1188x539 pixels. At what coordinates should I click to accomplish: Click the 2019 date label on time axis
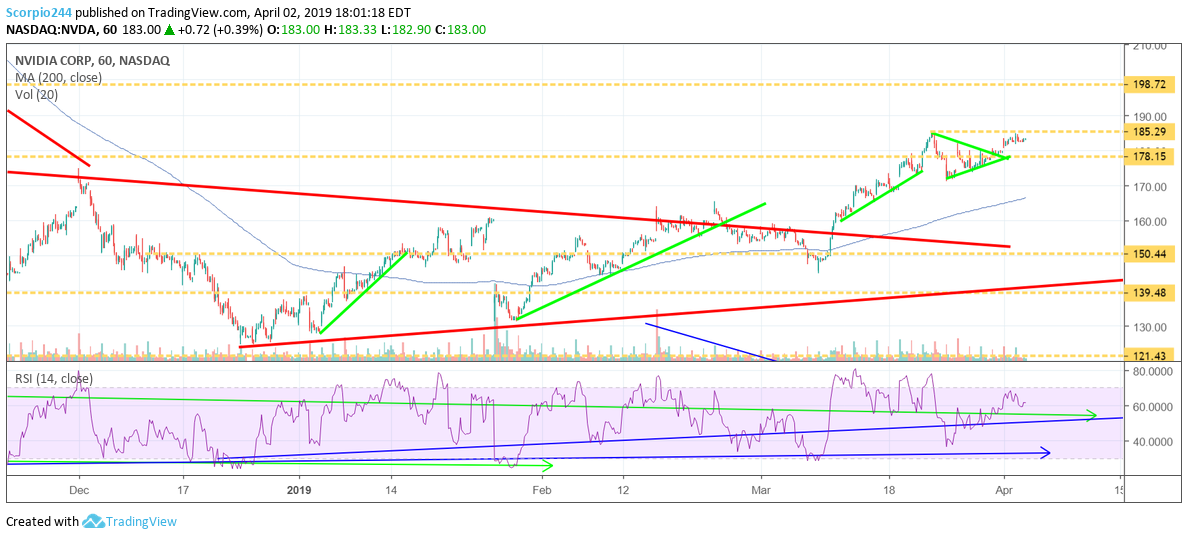coord(301,490)
